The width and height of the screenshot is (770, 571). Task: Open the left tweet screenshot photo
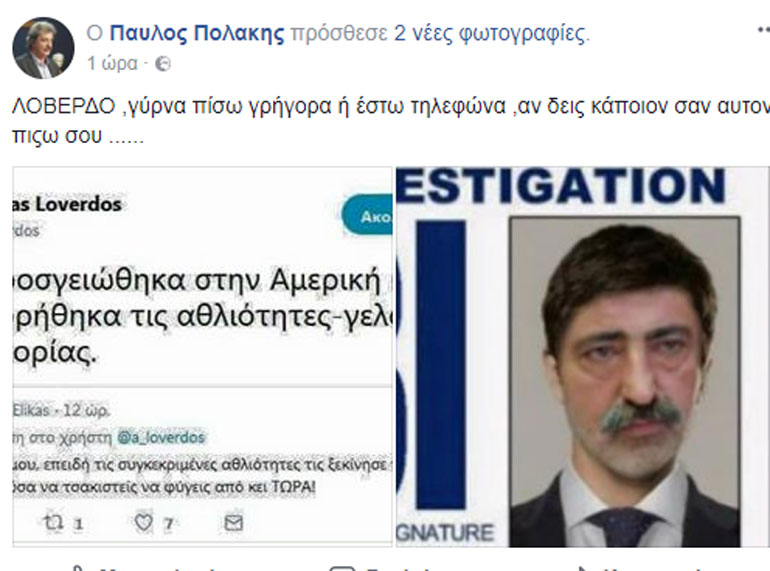click(x=202, y=356)
